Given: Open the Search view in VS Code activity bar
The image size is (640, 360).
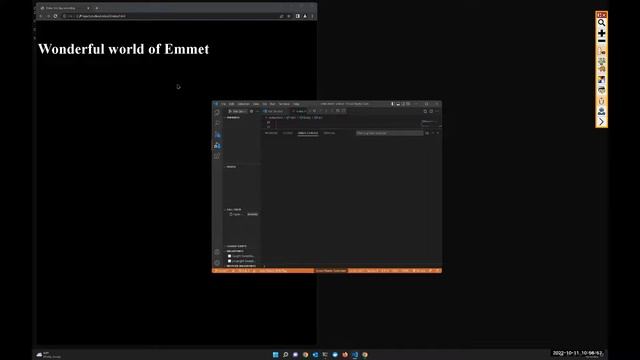Looking at the screenshot, I should pos(217,123).
